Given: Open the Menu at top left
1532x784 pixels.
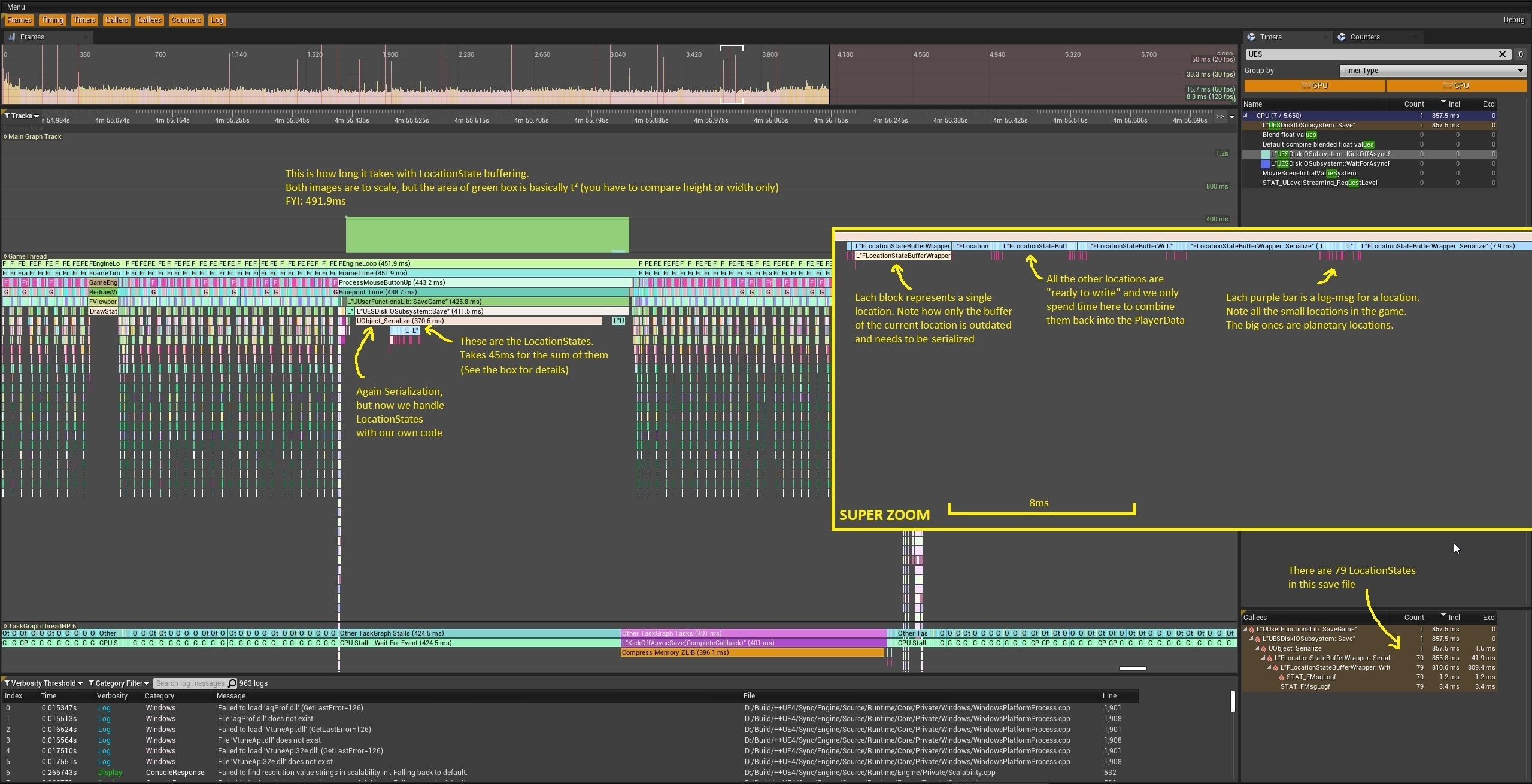Looking at the screenshot, I should [x=16, y=7].
